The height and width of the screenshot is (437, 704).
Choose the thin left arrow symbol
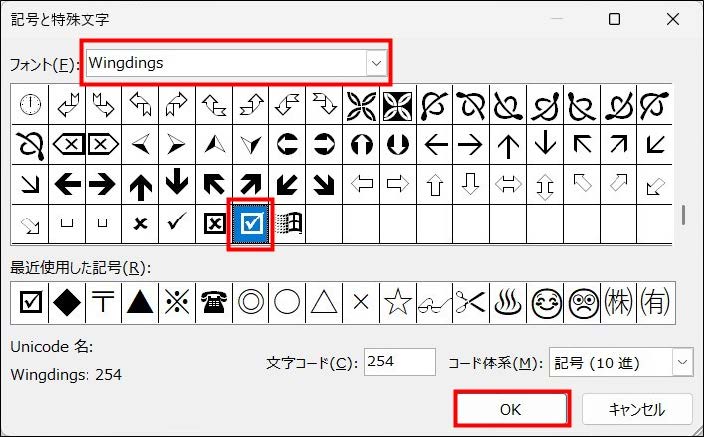pos(435,145)
